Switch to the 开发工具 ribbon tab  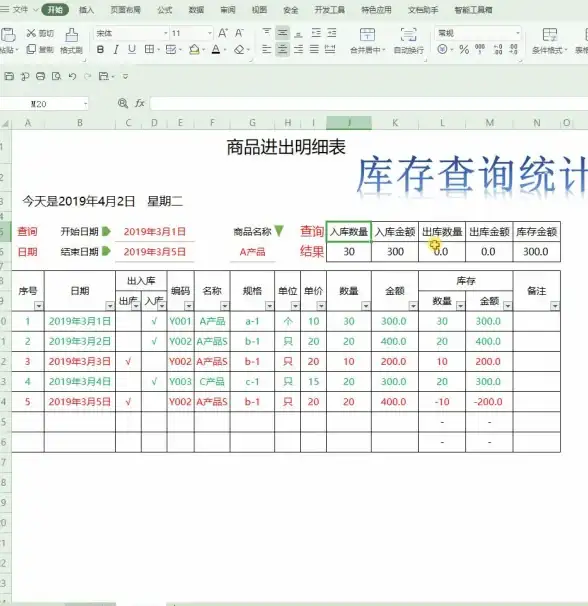tap(329, 10)
